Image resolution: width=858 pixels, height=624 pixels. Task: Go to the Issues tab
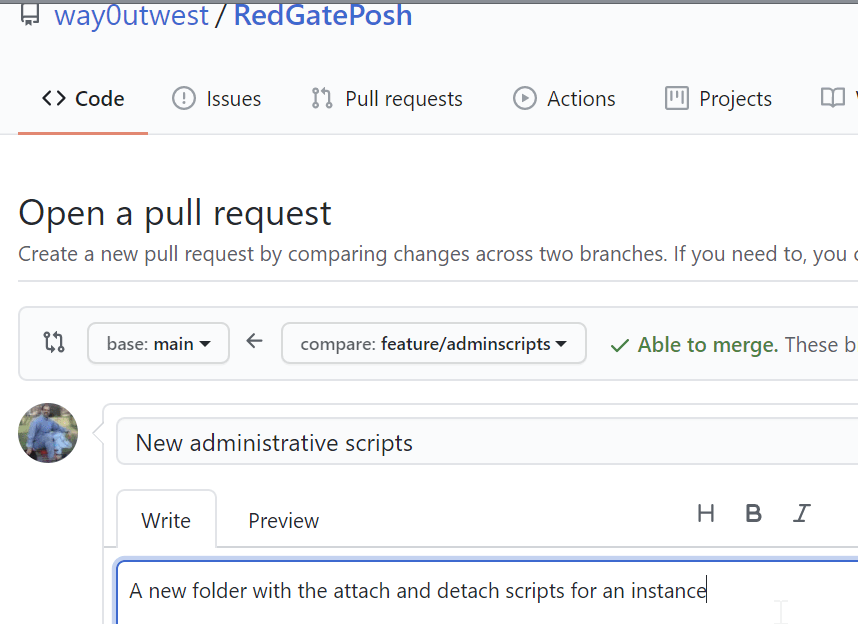(x=216, y=99)
